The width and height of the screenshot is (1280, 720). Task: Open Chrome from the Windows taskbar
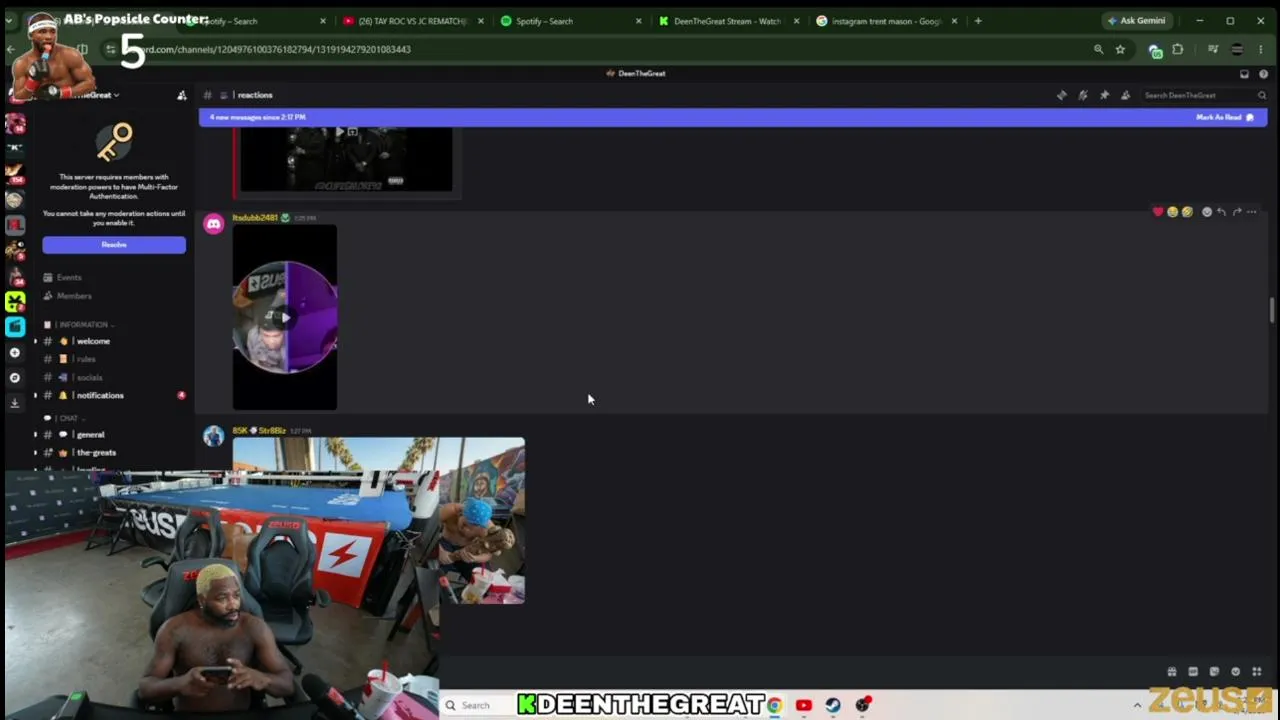[774, 705]
